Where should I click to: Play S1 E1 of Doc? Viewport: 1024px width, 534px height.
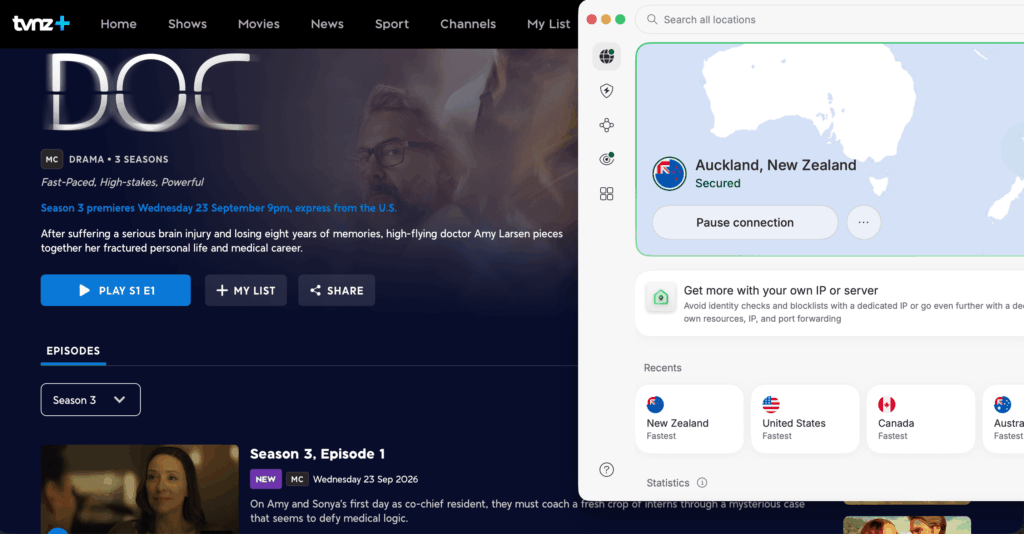(x=116, y=291)
